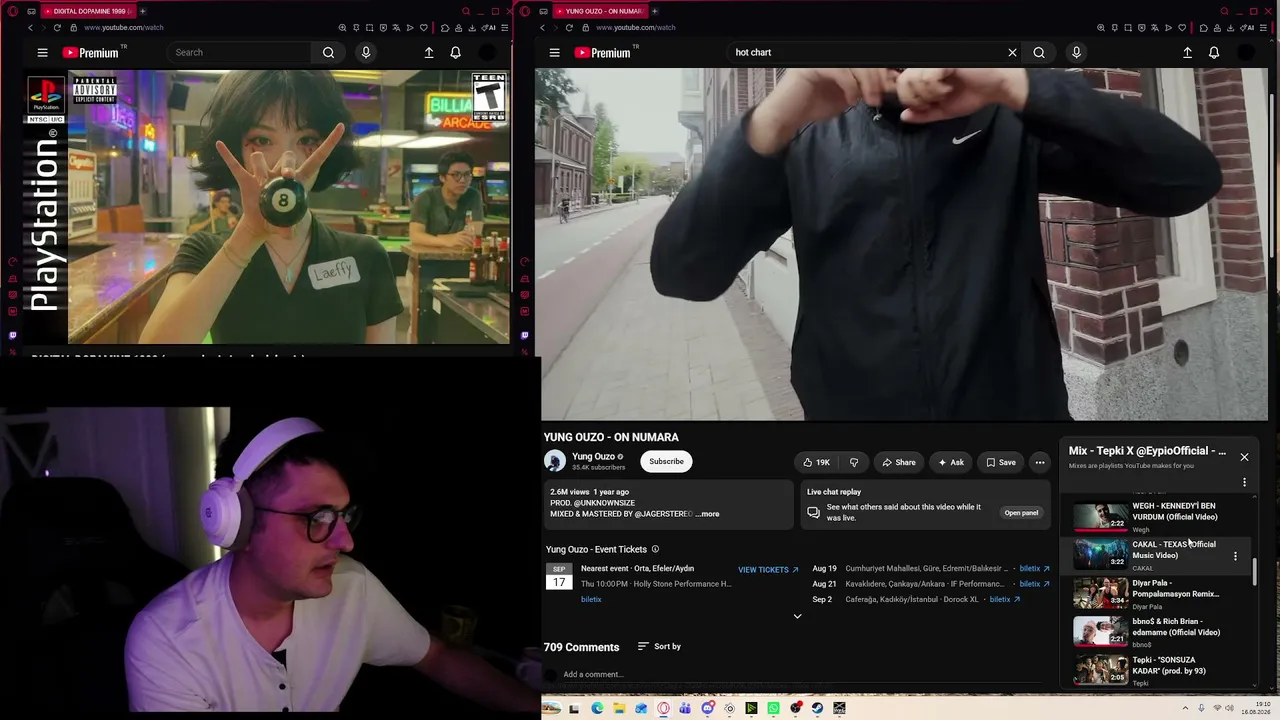Viewport: 1280px width, 720px height.
Task: Go back in the right Opera window
Action: pyautogui.click(x=542, y=27)
